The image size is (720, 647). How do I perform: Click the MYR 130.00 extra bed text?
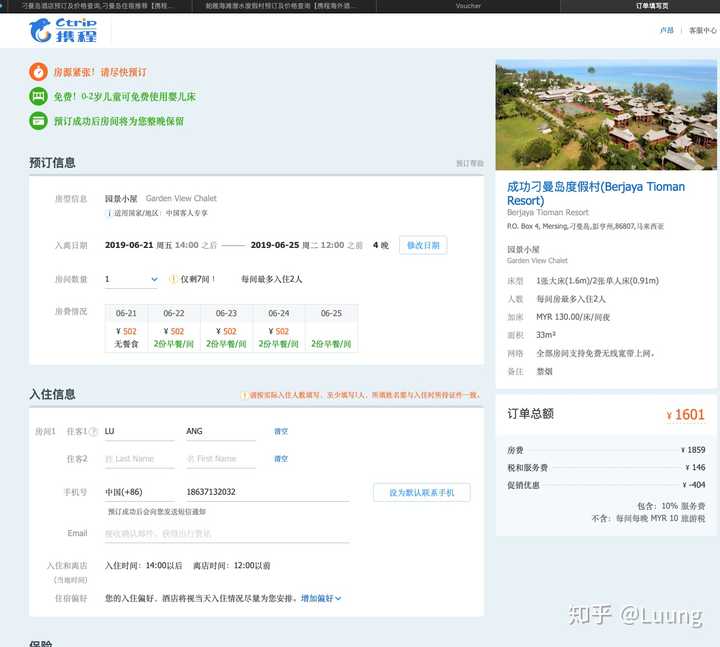(573, 317)
